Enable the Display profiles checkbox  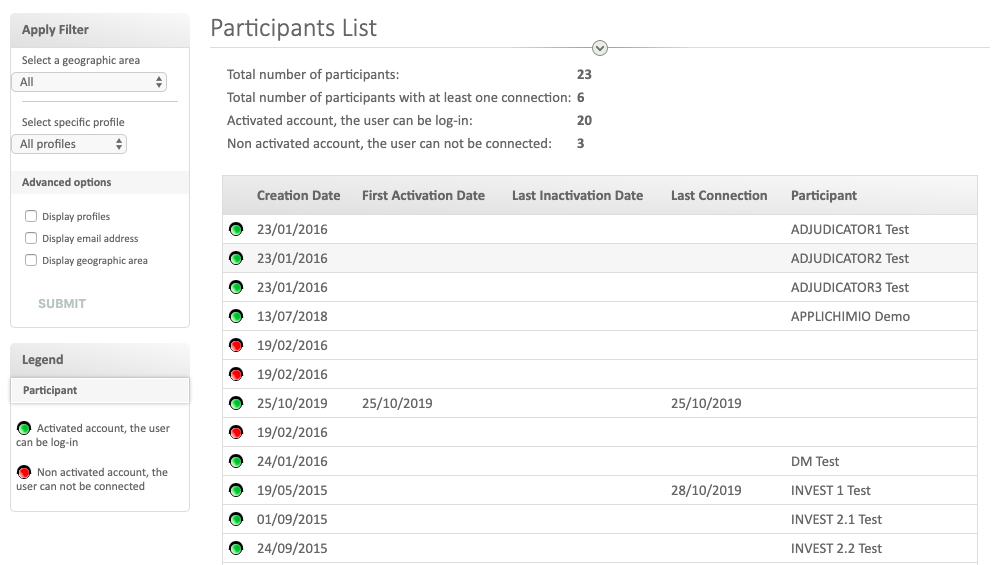coord(31,216)
